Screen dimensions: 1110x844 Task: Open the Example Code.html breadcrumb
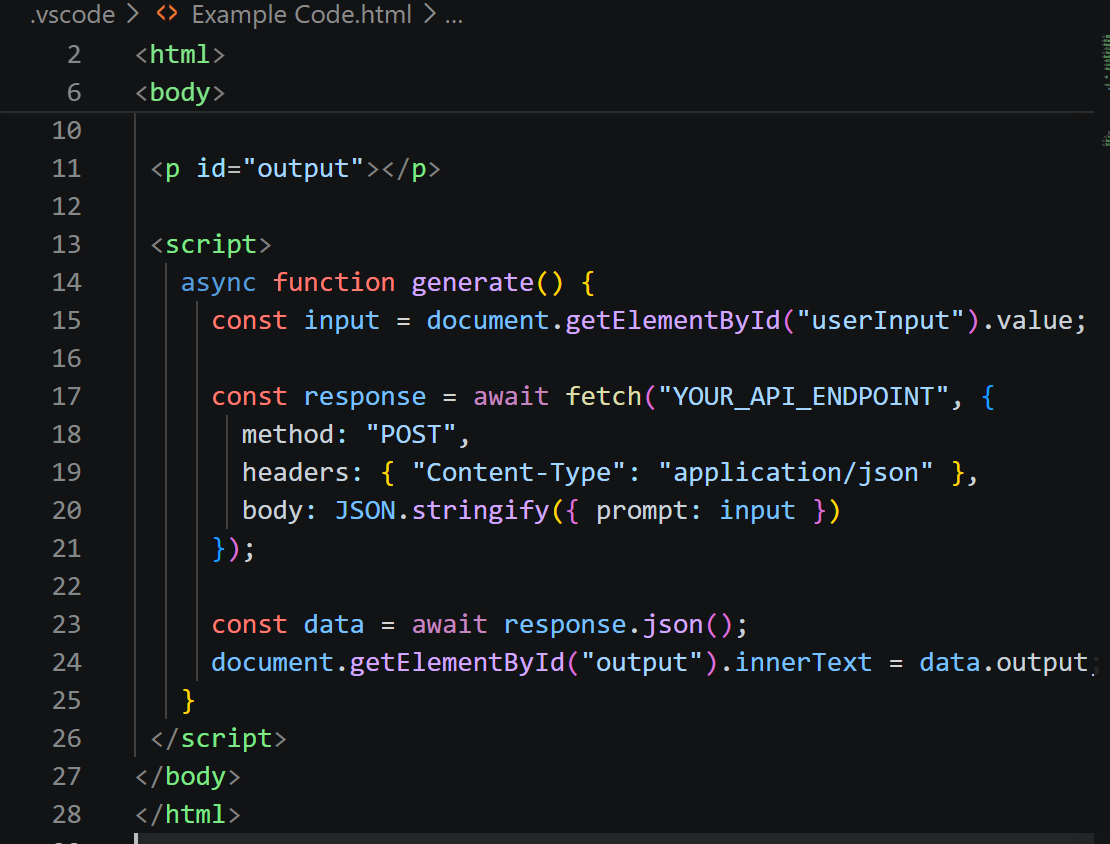[x=301, y=16]
